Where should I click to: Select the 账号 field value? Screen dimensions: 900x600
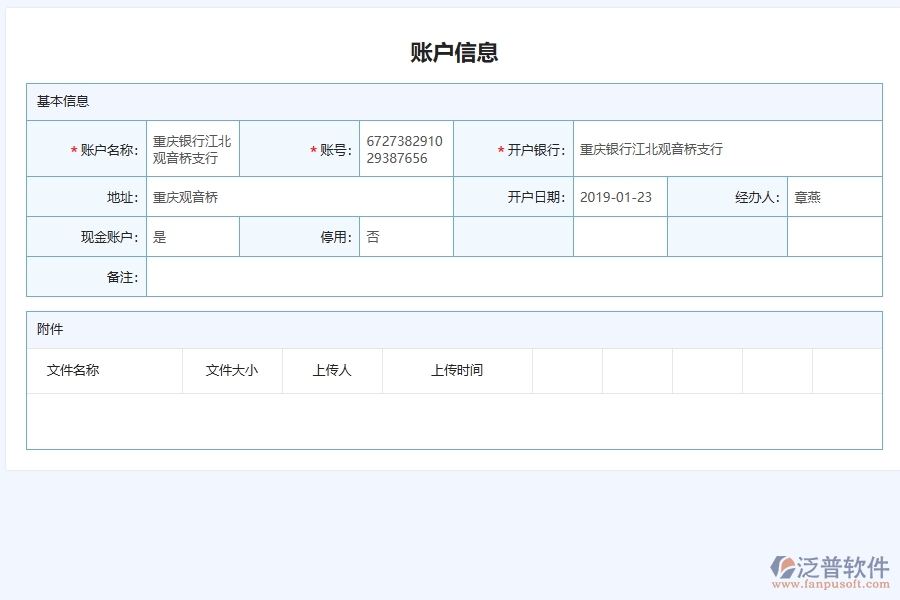[405, 149]
